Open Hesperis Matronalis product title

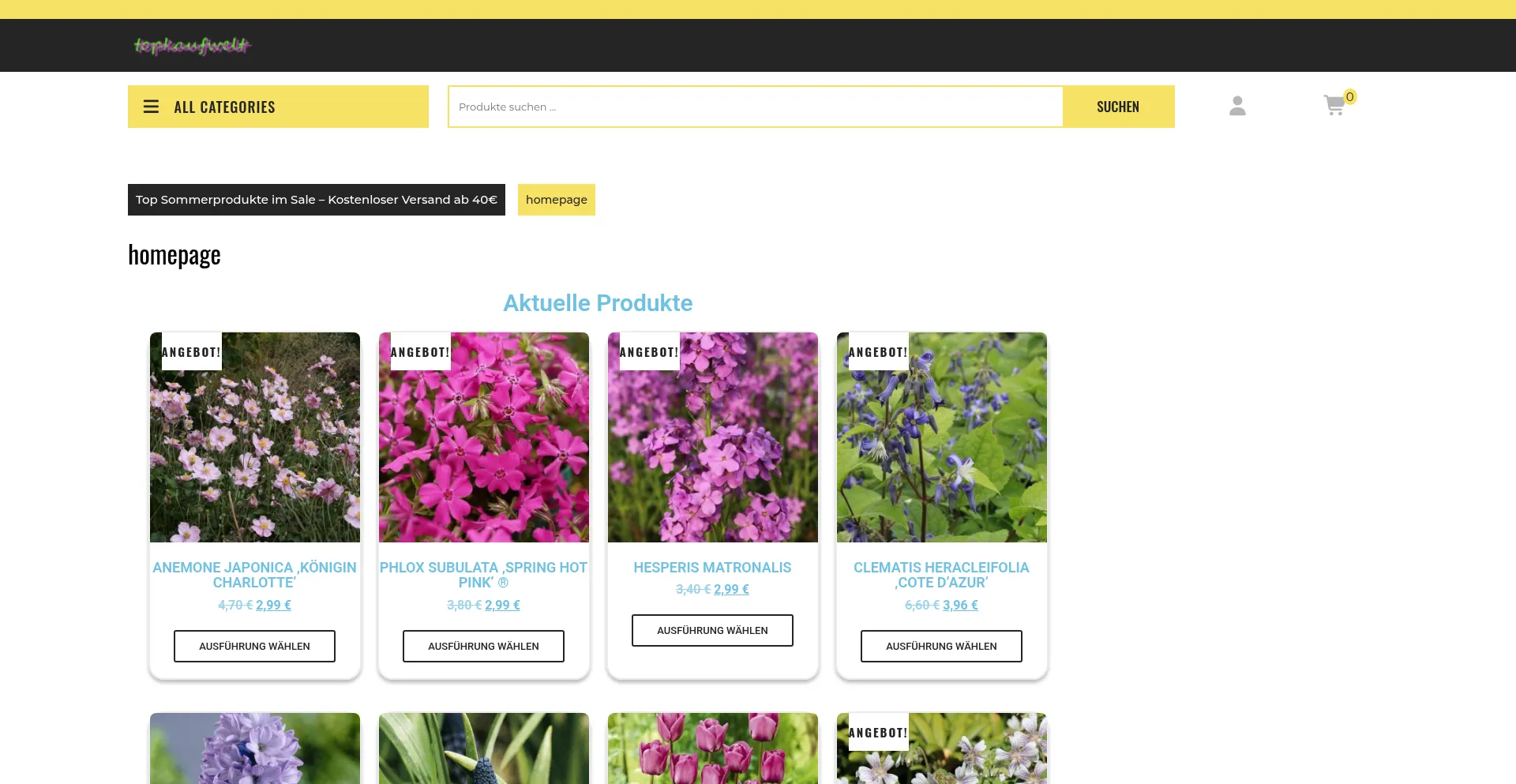click(x=712, y=568)
